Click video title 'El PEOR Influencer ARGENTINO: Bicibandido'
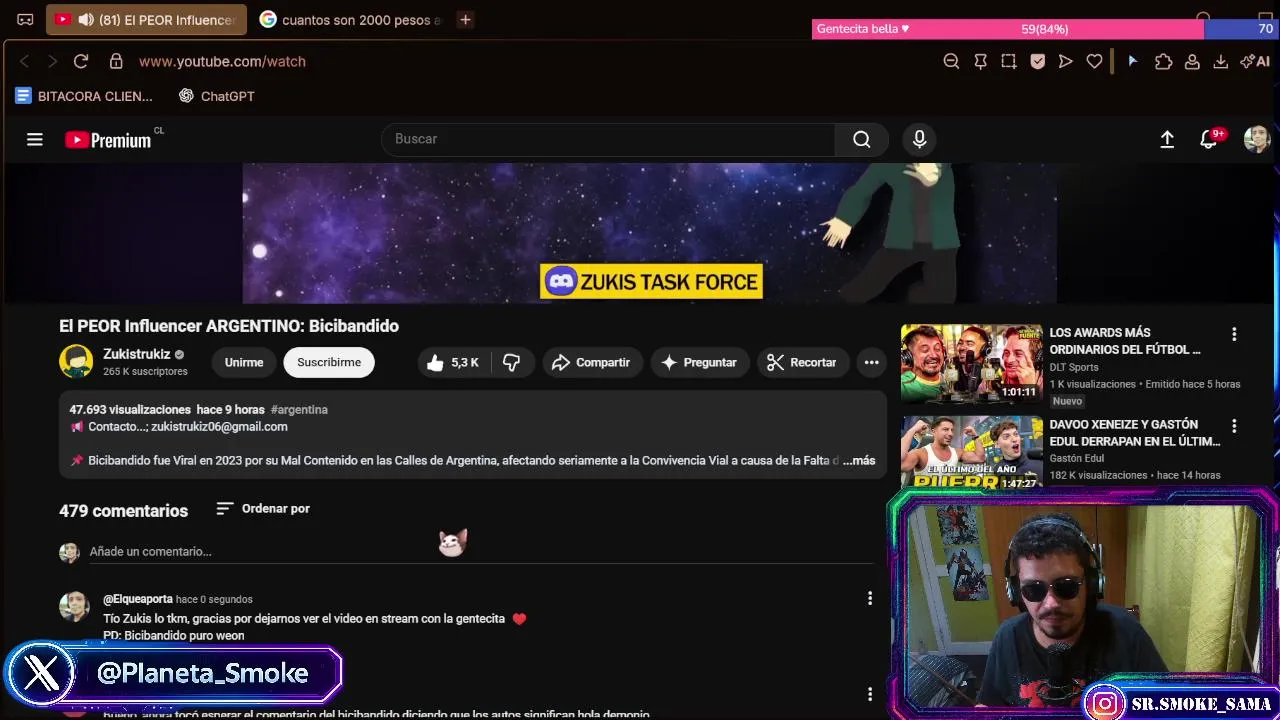The width and height of the screenshot is (1280, 720). (229, 326)
